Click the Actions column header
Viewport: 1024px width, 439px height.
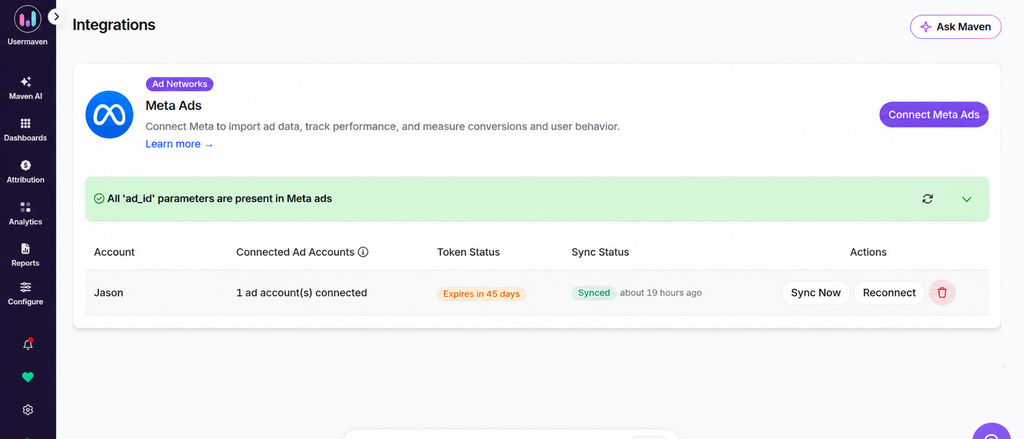click(868, 252)
